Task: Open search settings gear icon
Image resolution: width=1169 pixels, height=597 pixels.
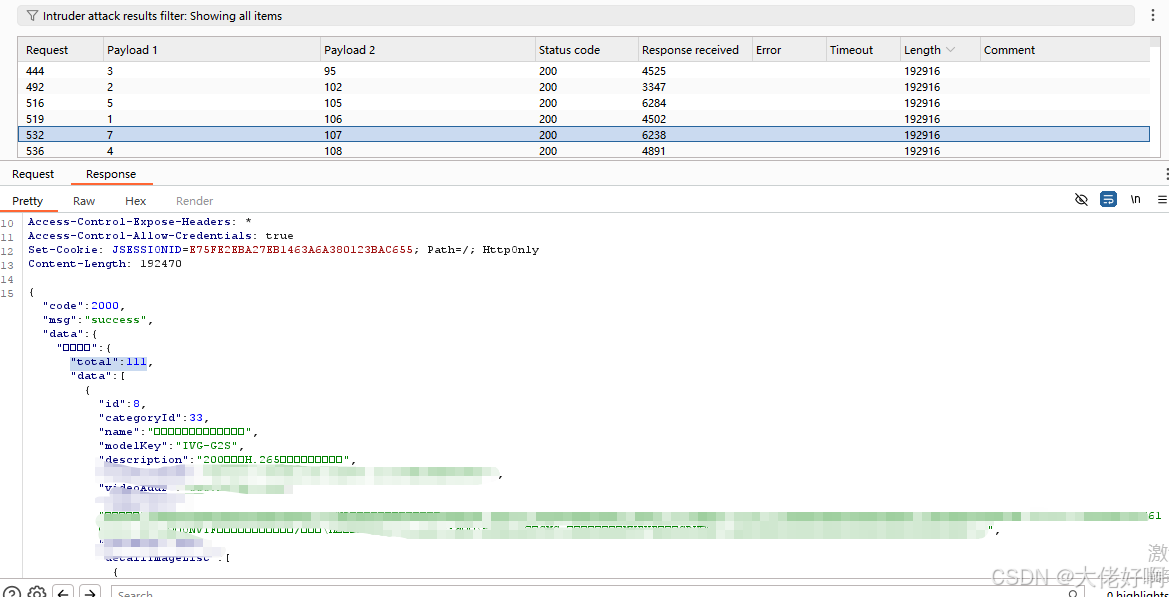Action: [37, 593]
